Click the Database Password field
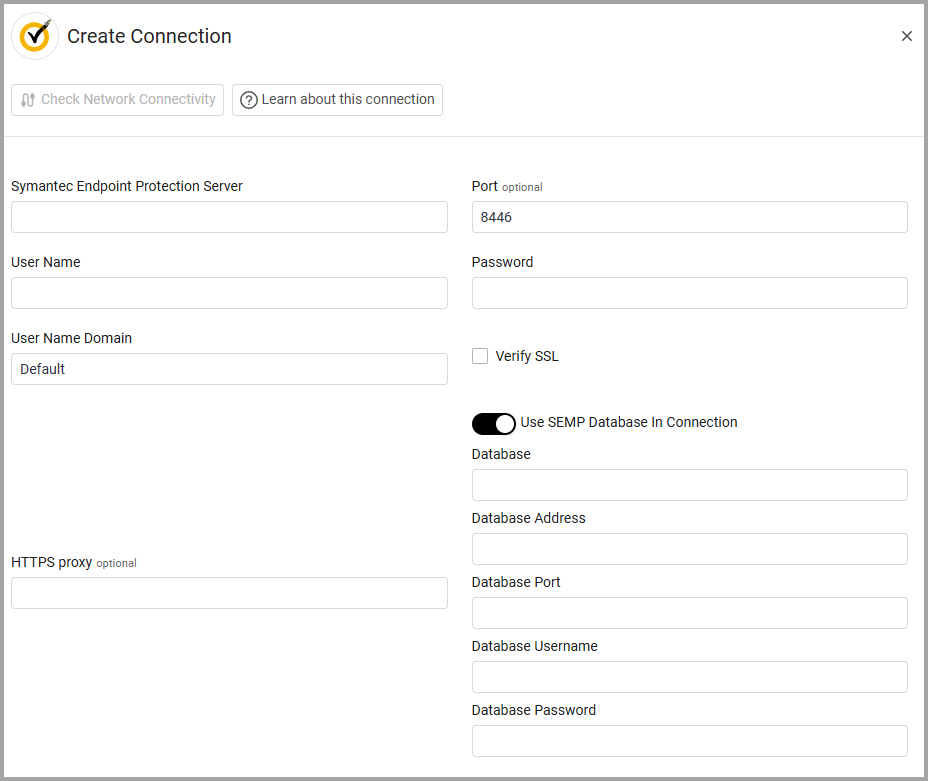This screenshot has height=781, width=928. point(689,741)
